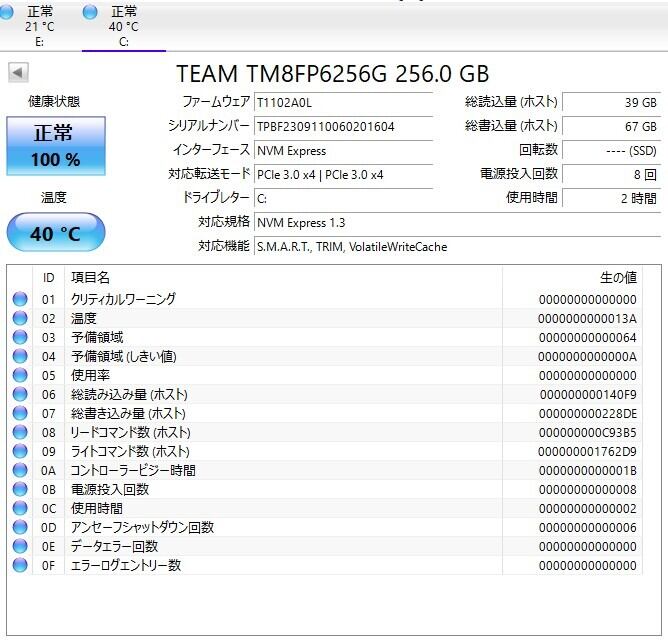Click the 40 °C temperature button
This screenshot has width=668, height=641.
click(54, 234)
